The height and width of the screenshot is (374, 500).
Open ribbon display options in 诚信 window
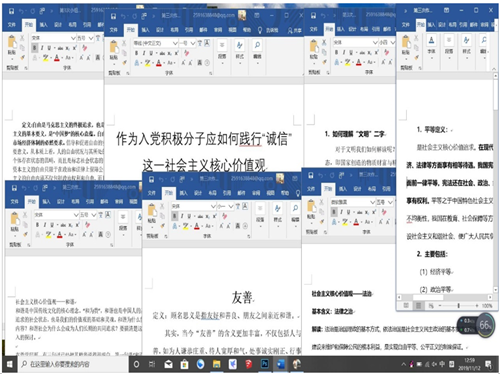coord(257,16)
